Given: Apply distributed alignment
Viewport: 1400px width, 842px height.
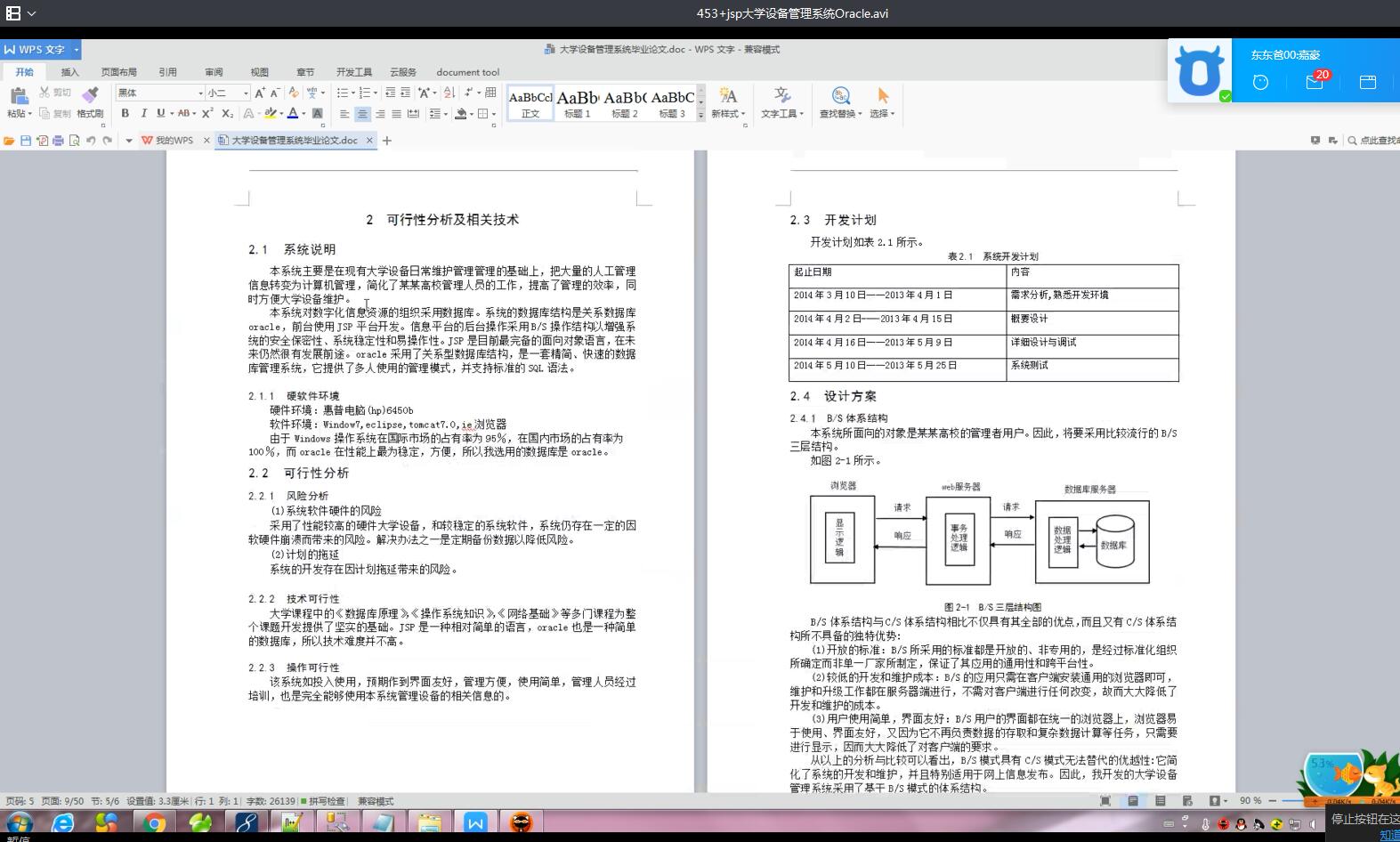Looking at the screenshot, I should (x=414, y=114).
